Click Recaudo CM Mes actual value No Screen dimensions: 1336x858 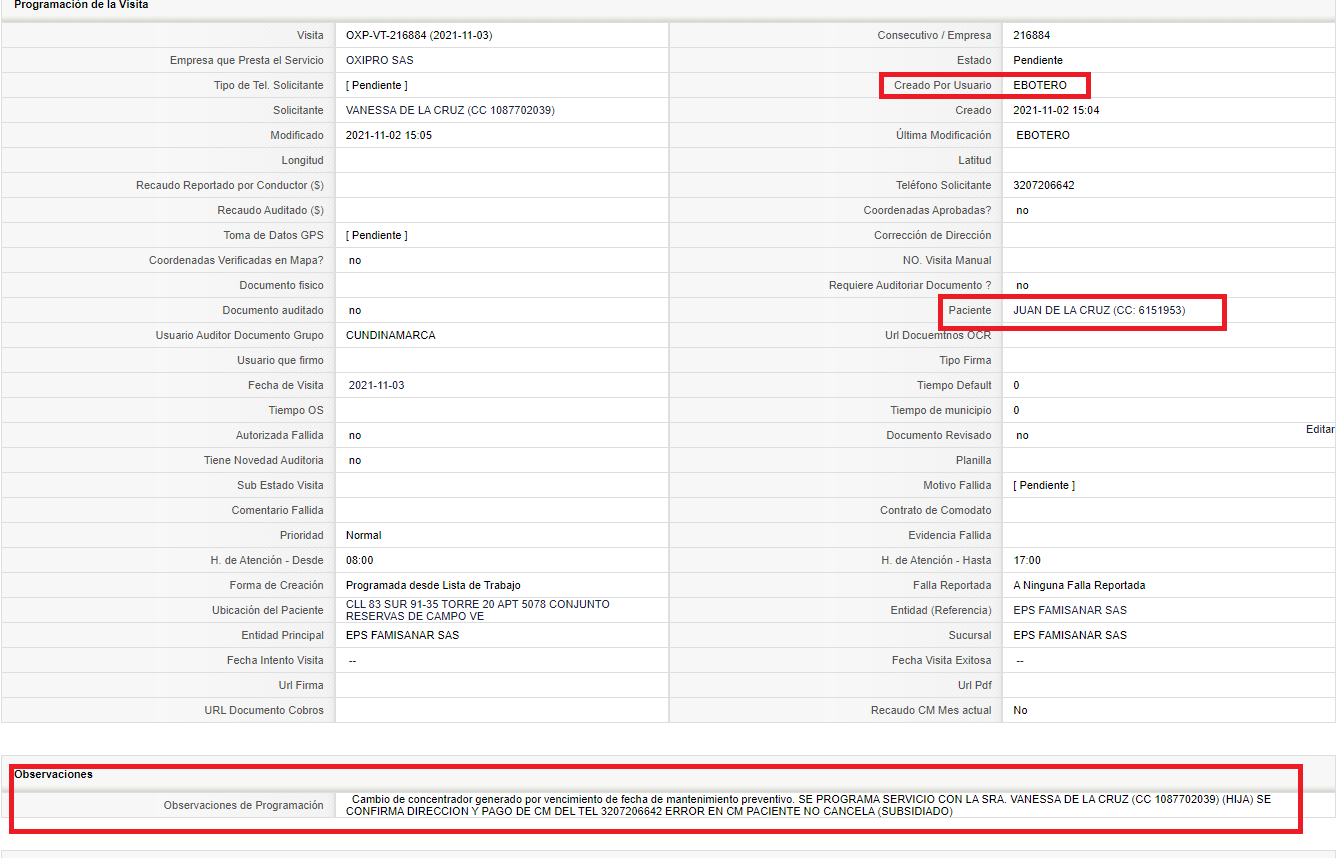coord(1020,710)
